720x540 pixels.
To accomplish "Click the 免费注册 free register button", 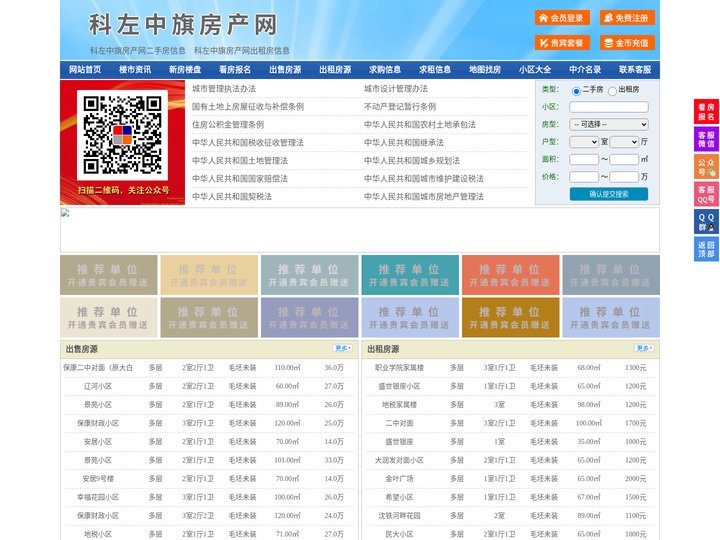I will click(x=627, y=18).
